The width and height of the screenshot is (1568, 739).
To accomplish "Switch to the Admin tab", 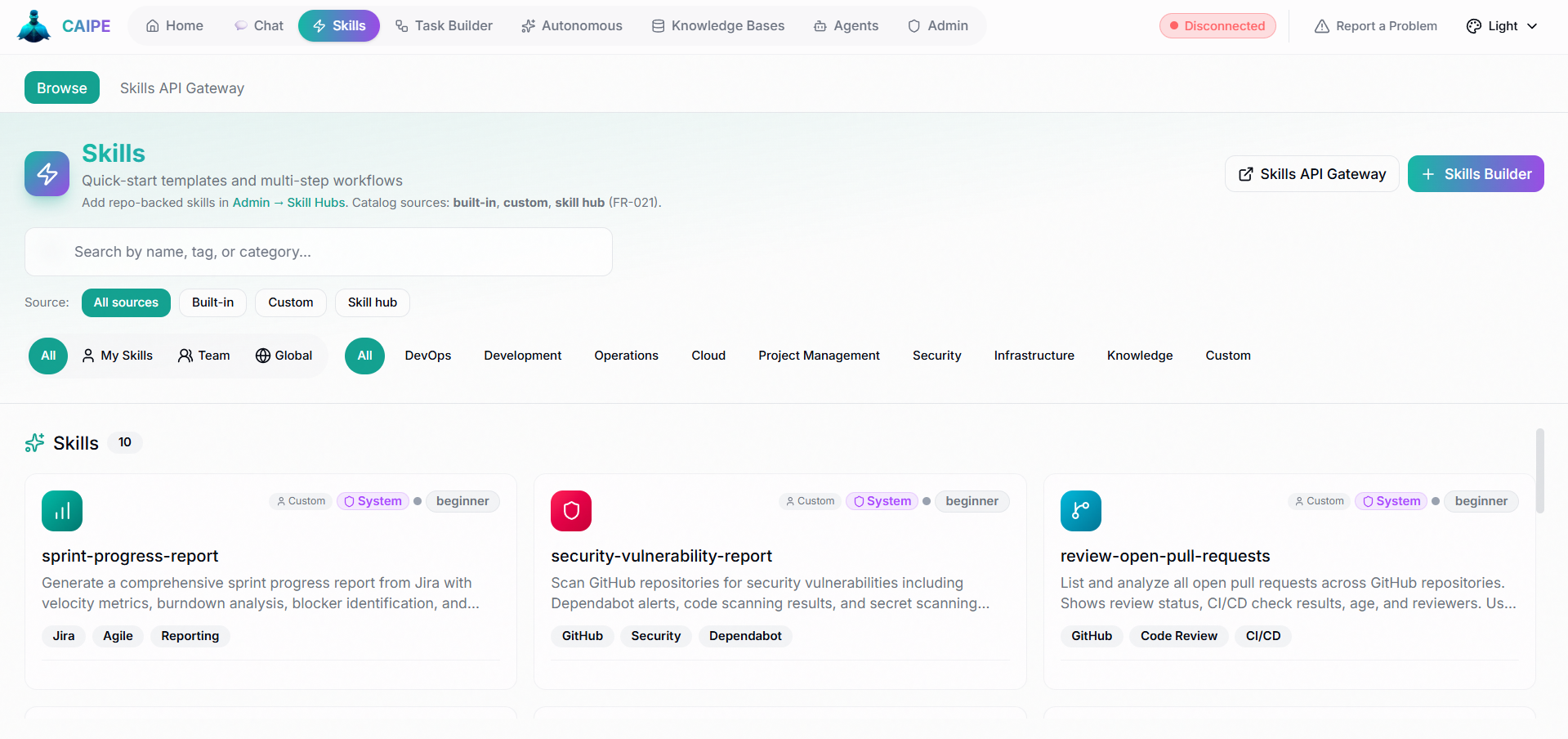I will [937, 25].
